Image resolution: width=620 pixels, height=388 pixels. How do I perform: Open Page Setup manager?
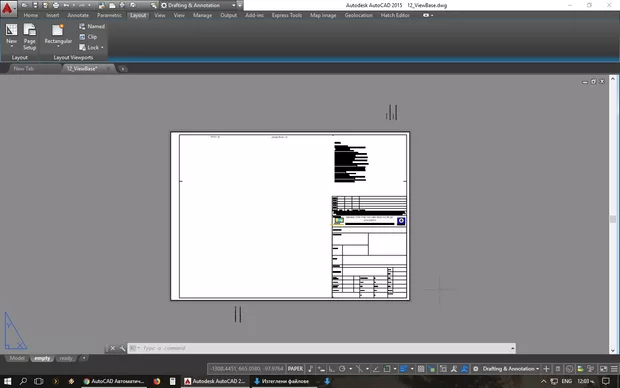click(30, 36)
